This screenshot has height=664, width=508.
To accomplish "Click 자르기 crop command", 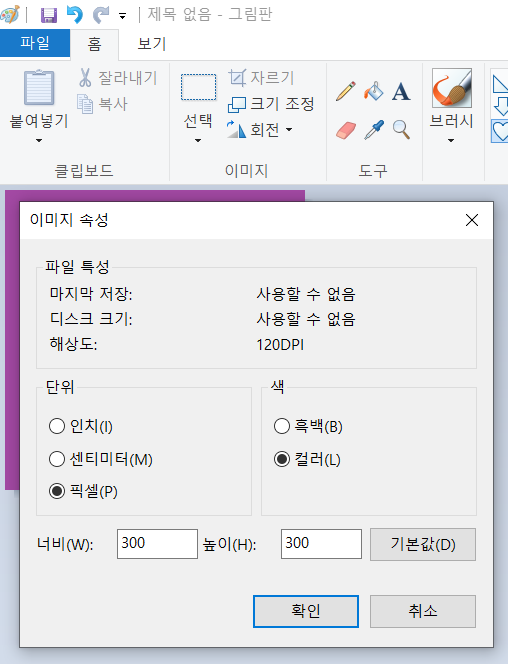I will click(261, 78).
